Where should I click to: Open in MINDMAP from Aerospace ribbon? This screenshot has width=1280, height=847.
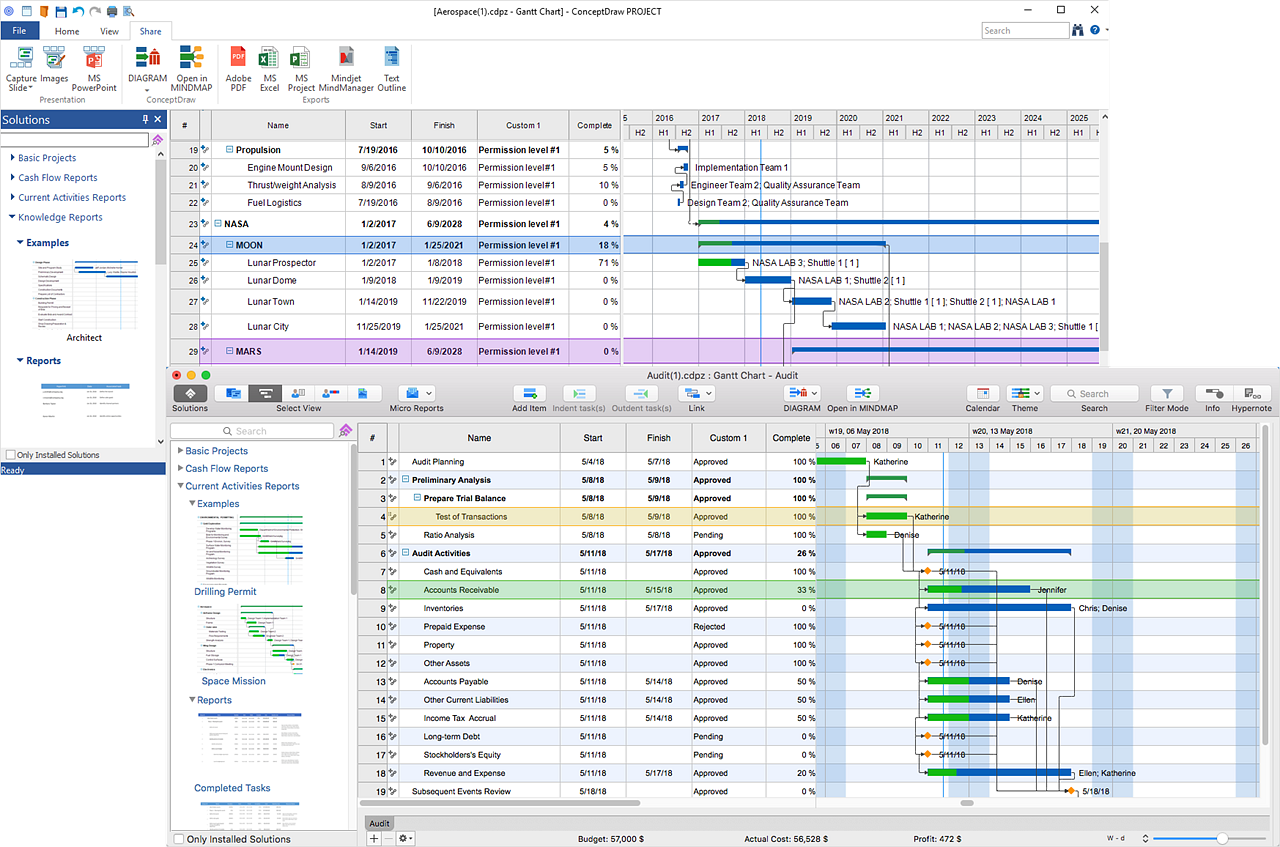pyautogui.click(x=191, y=68)
